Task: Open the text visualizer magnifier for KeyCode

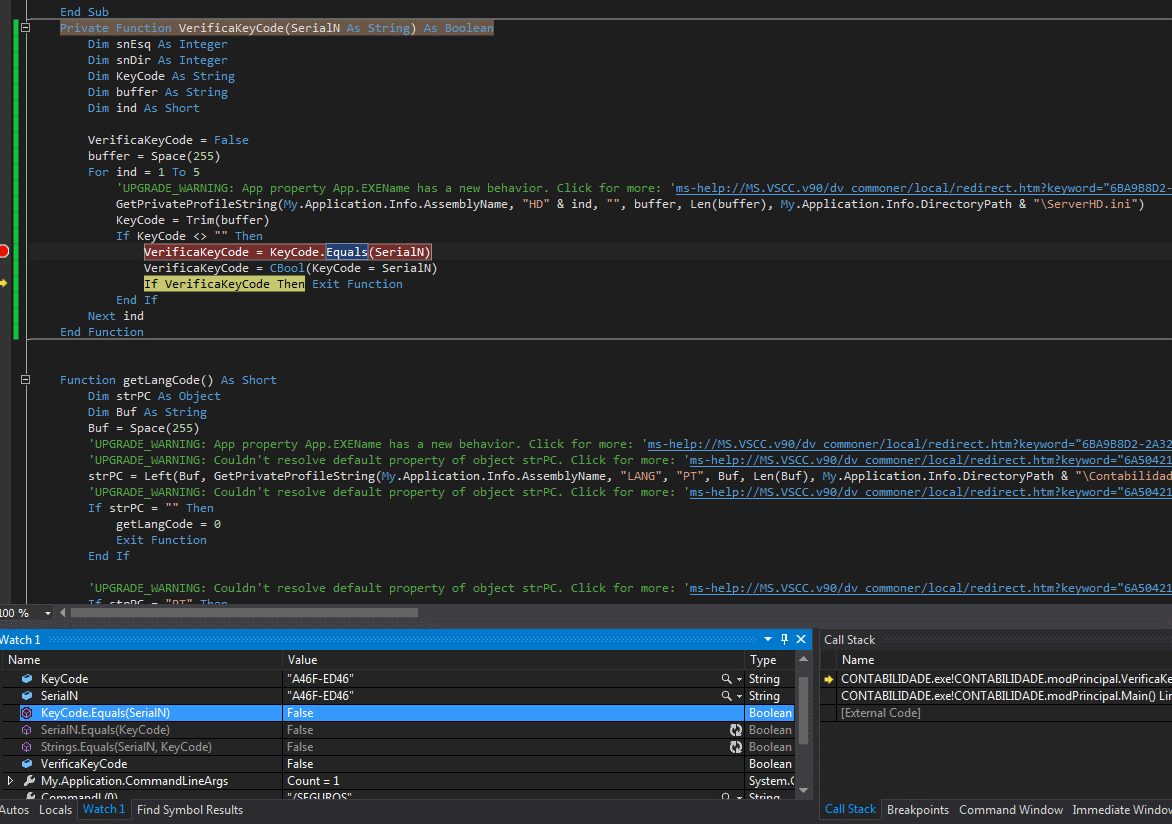Action: click(726, 679)
